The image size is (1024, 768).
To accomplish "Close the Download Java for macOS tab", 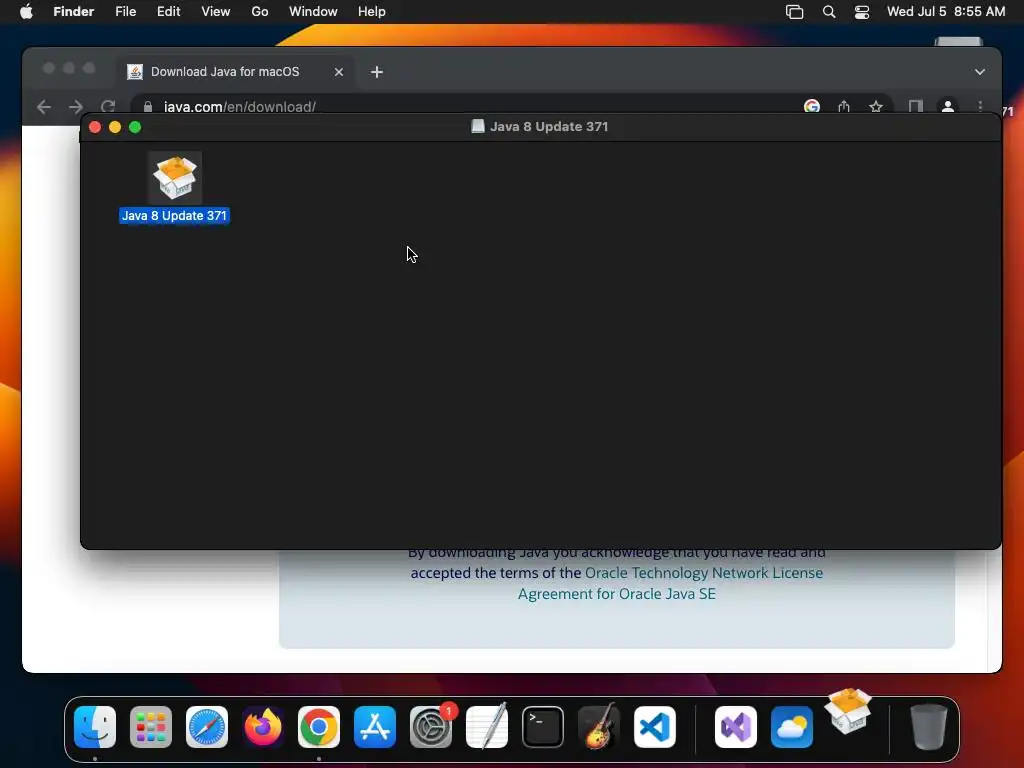I will [x=339, y=72].
